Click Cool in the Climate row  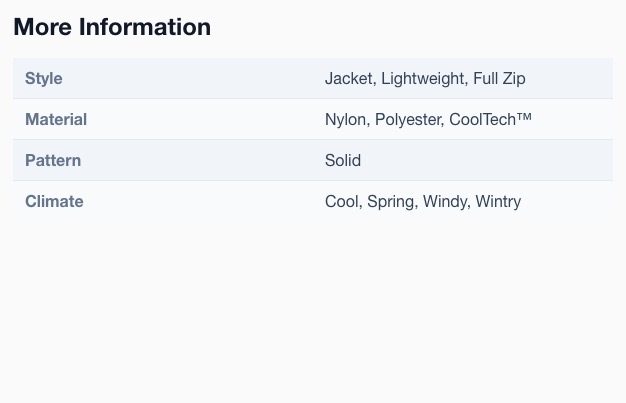(342, 201)
